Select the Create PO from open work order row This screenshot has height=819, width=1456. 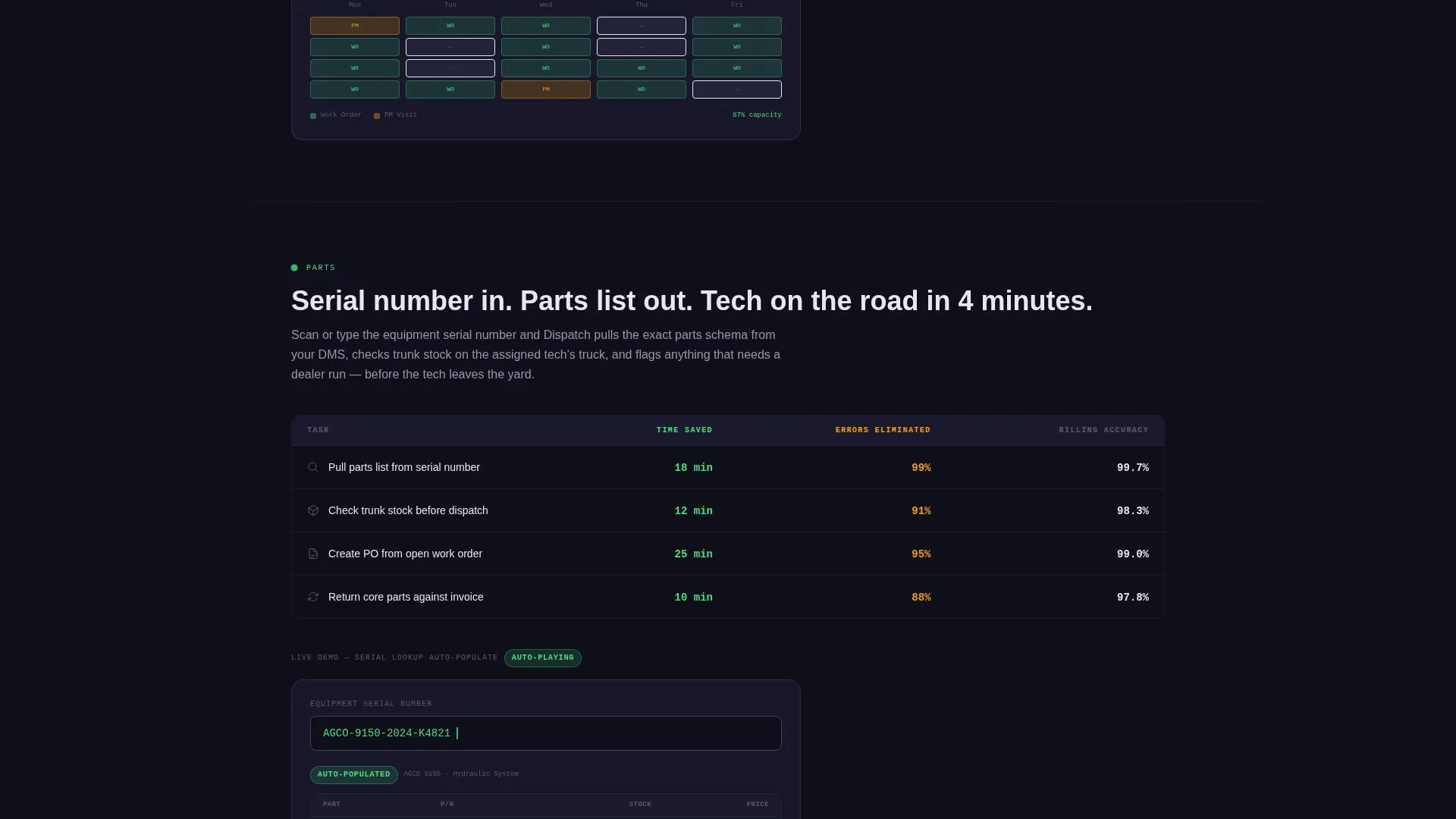point(728,554)
